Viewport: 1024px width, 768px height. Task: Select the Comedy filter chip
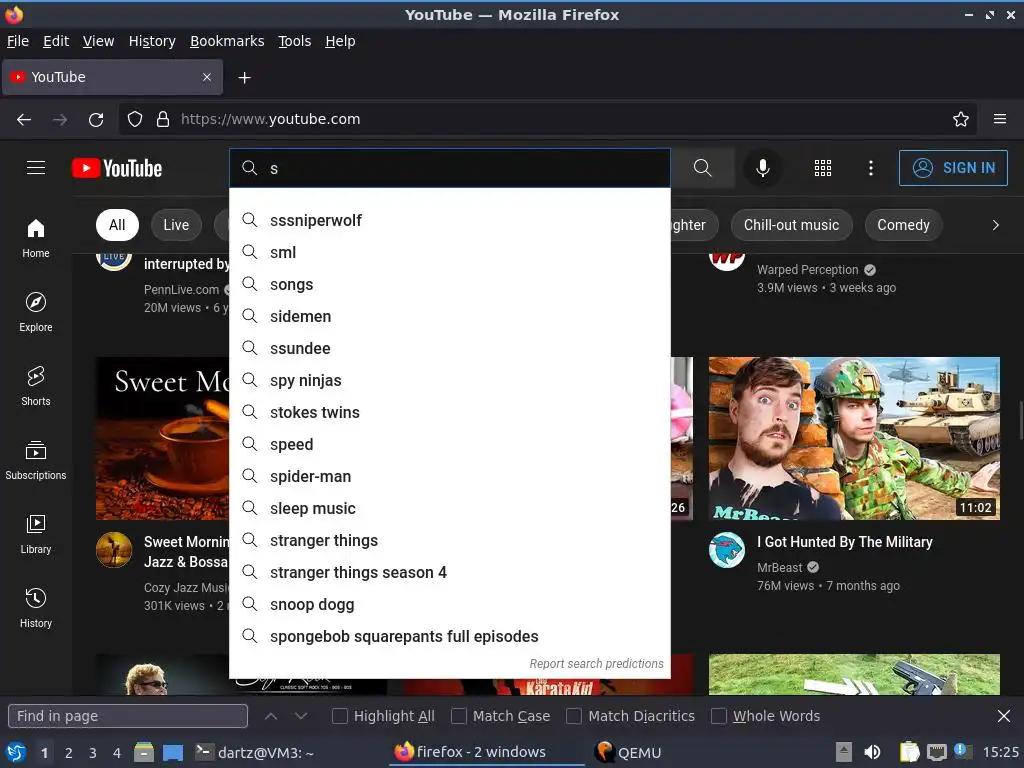click(x=903, y=225)
